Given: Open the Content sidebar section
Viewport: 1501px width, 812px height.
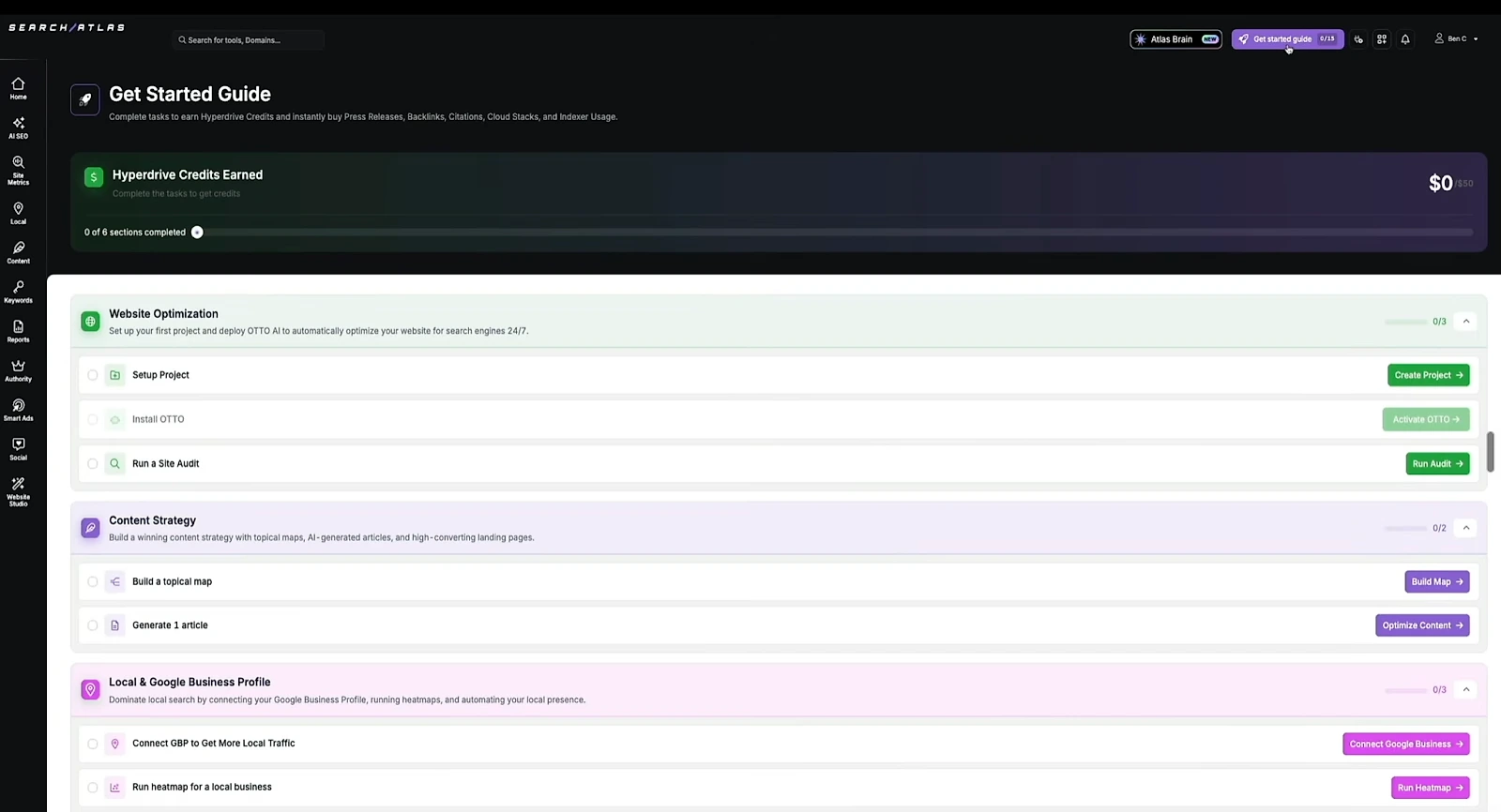Looking at the screenshot, I should [18, 252].
